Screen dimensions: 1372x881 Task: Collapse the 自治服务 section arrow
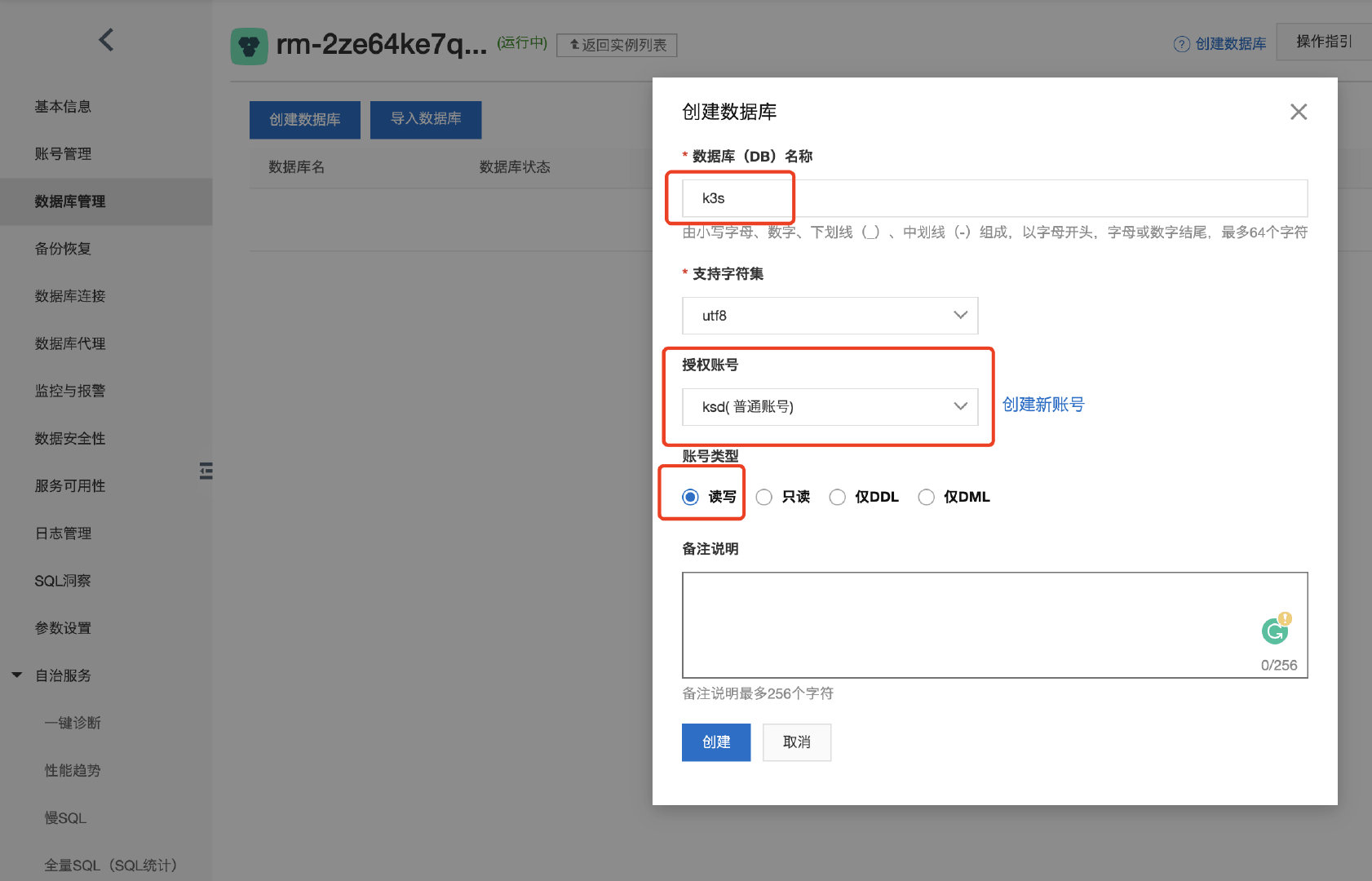16,675
